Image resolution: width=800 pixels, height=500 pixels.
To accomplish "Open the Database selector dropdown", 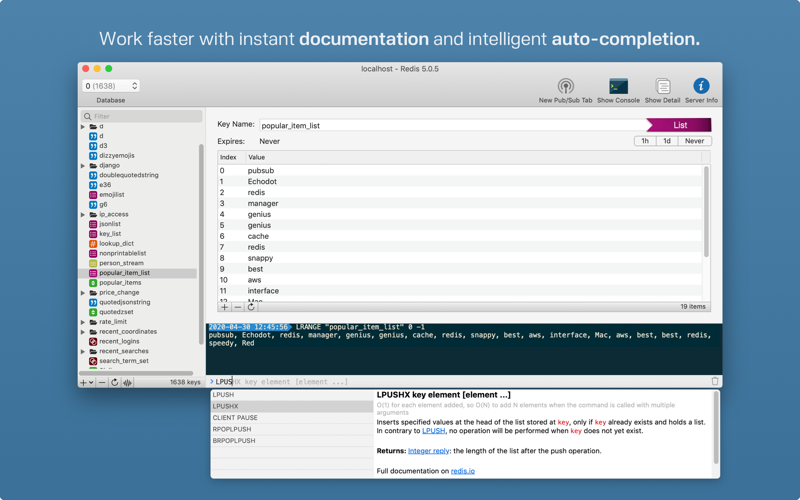I will tap(111, 86).
